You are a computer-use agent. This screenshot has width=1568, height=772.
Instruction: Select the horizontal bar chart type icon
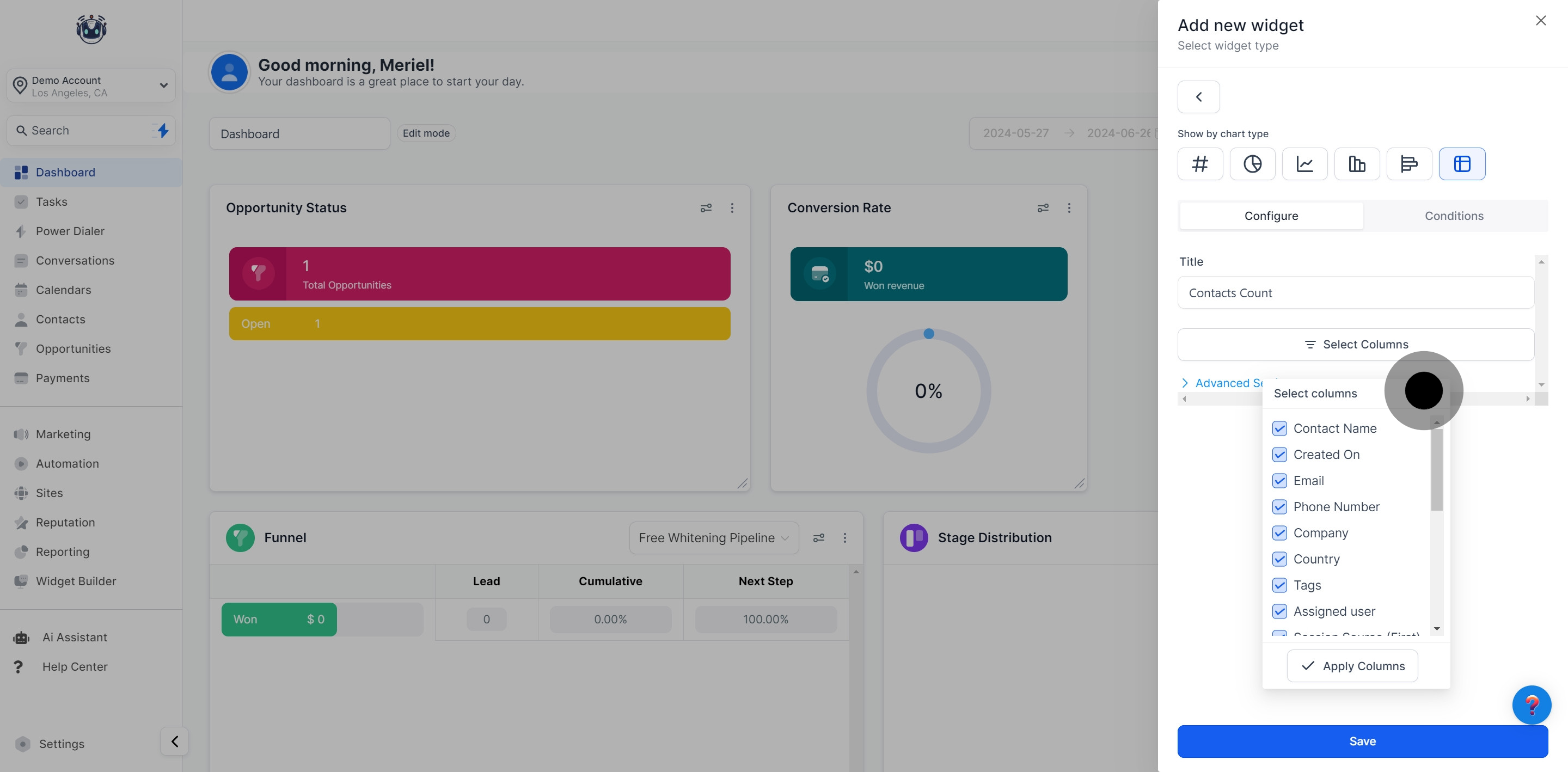pyautogui.click(x=1408, y=164)
